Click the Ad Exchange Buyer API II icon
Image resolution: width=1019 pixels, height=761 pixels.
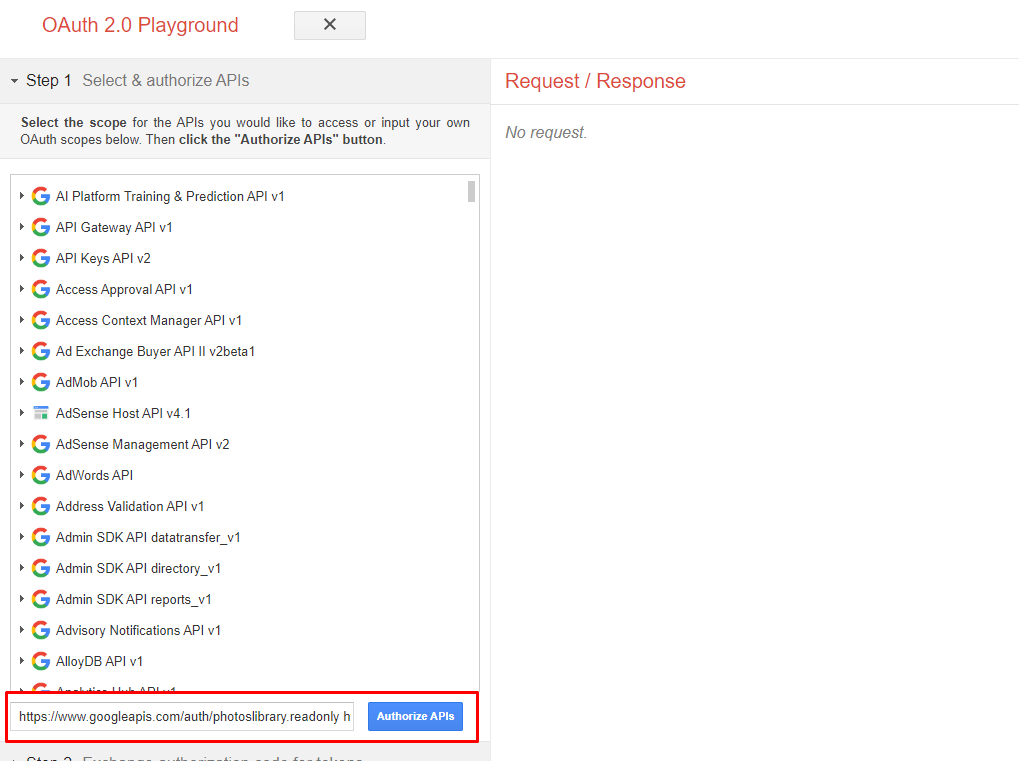[x=40, y=350]
